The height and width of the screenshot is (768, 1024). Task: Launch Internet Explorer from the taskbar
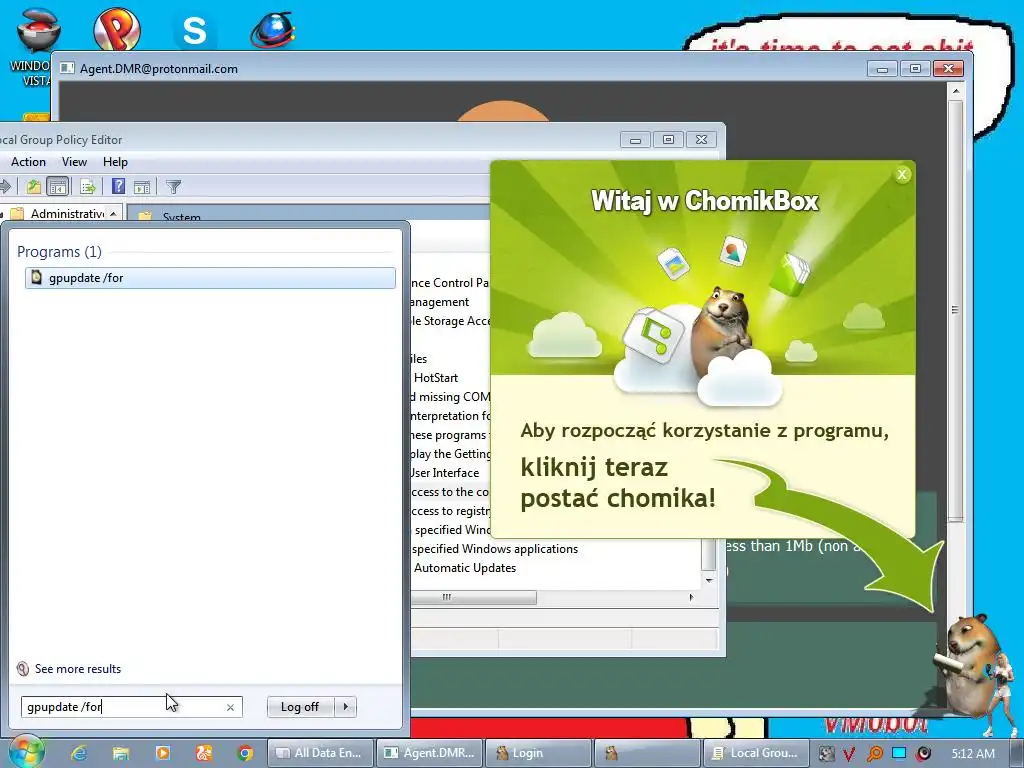80,753
